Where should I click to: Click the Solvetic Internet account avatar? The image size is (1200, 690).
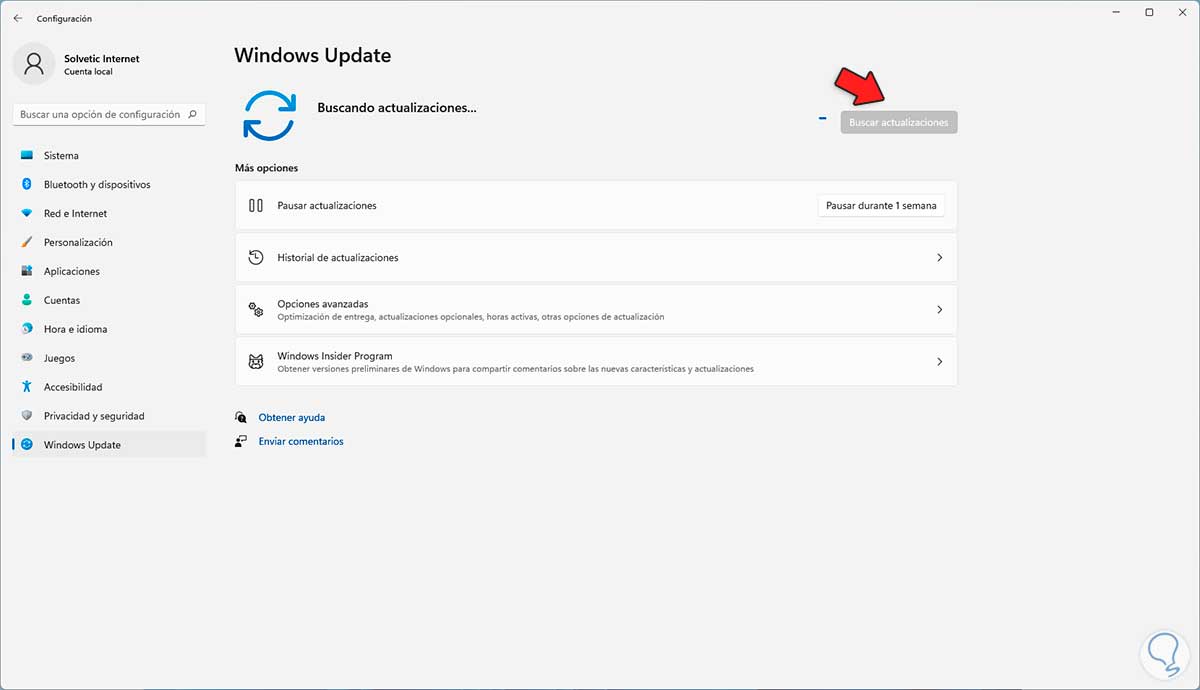(34, 64)
